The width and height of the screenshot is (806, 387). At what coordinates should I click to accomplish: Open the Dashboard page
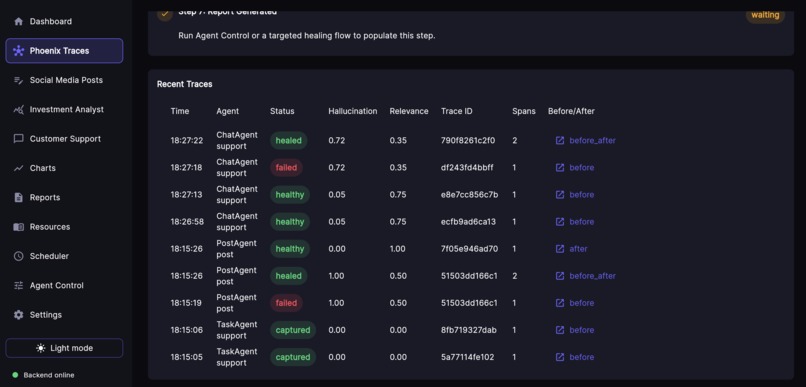tap(64, 22)
